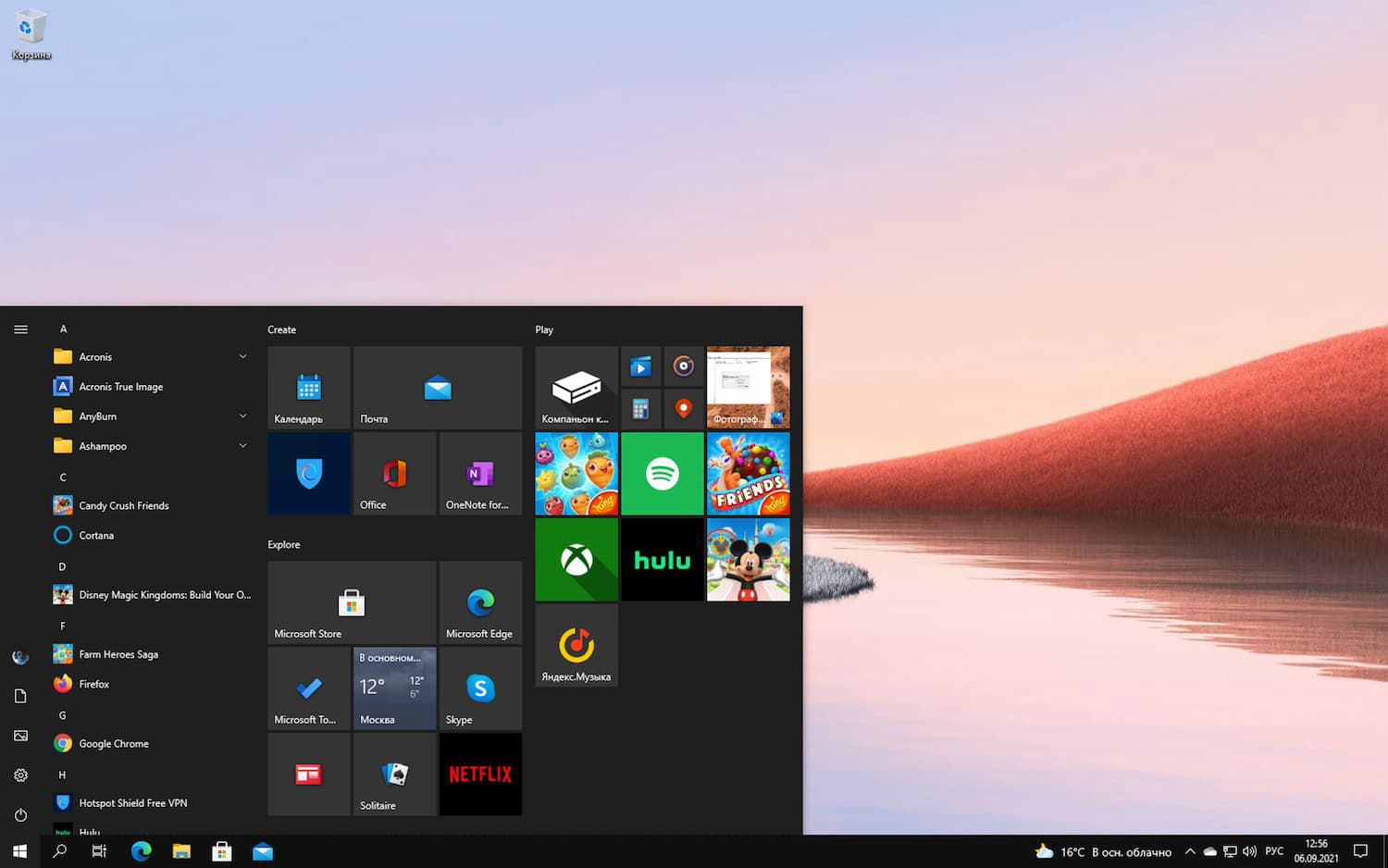Open the volume control in system tray
Image resolution: width=1388 pixels, height=868 pixels.
point(1249,851)
